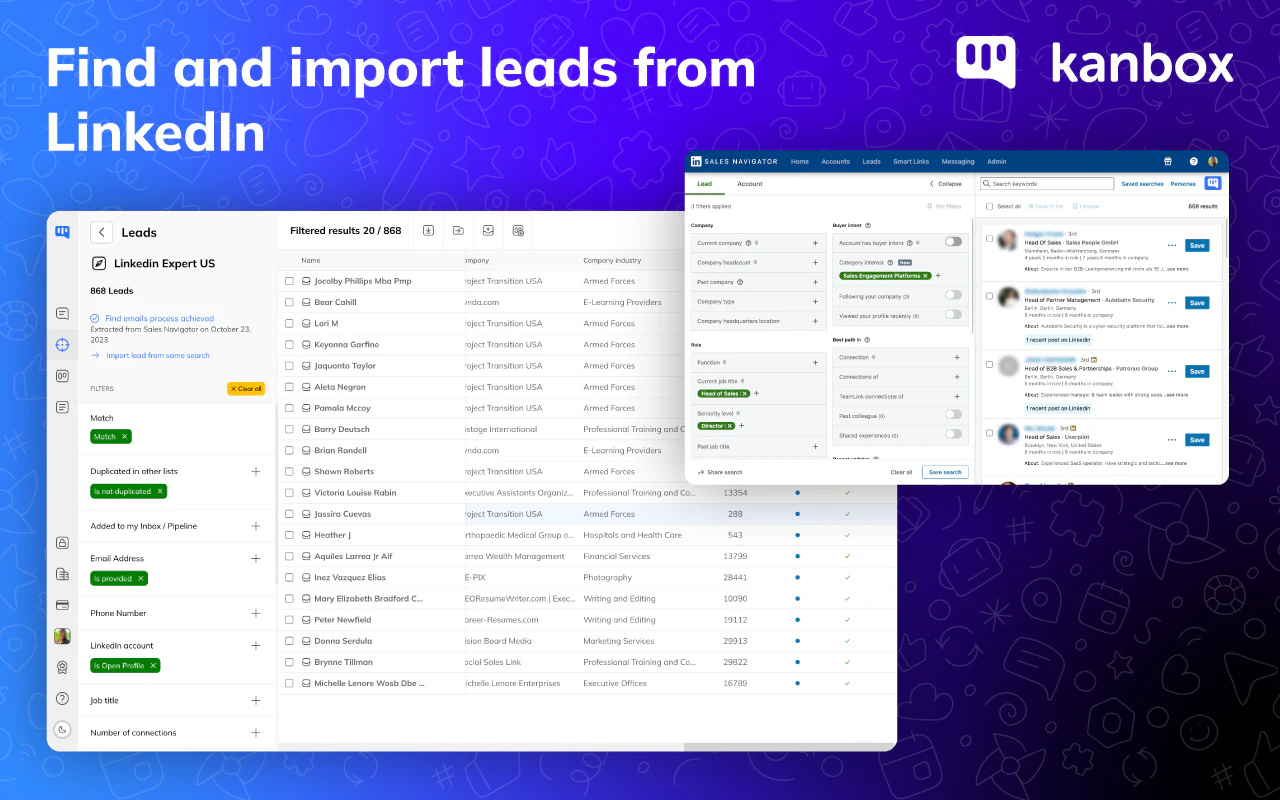The height and width of the screenshot is (800, 1280).
Task: Open the documents icon in Kanbox sidebar
Action: [62, 574]
